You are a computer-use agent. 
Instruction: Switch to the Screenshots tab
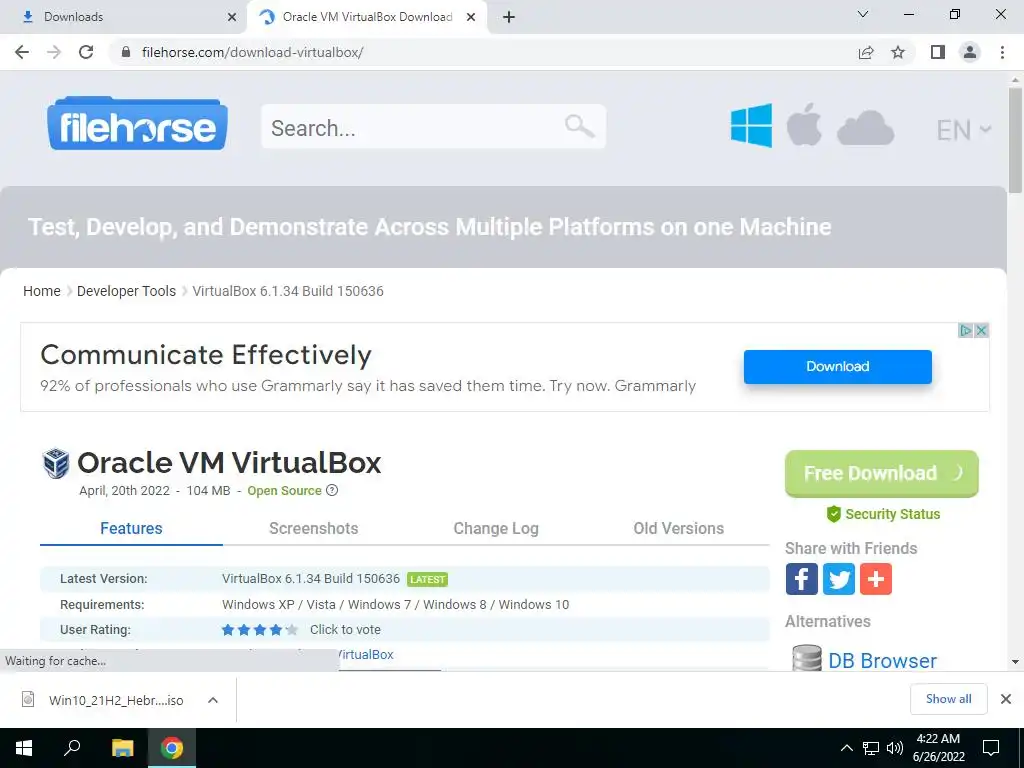coord(313,528)
